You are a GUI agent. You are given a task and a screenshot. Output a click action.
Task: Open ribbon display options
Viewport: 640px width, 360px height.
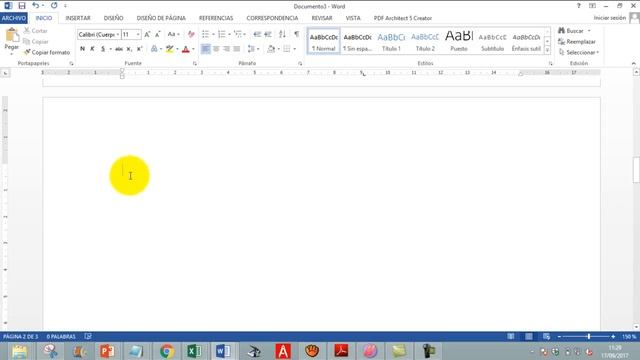(x=592, y=6)
